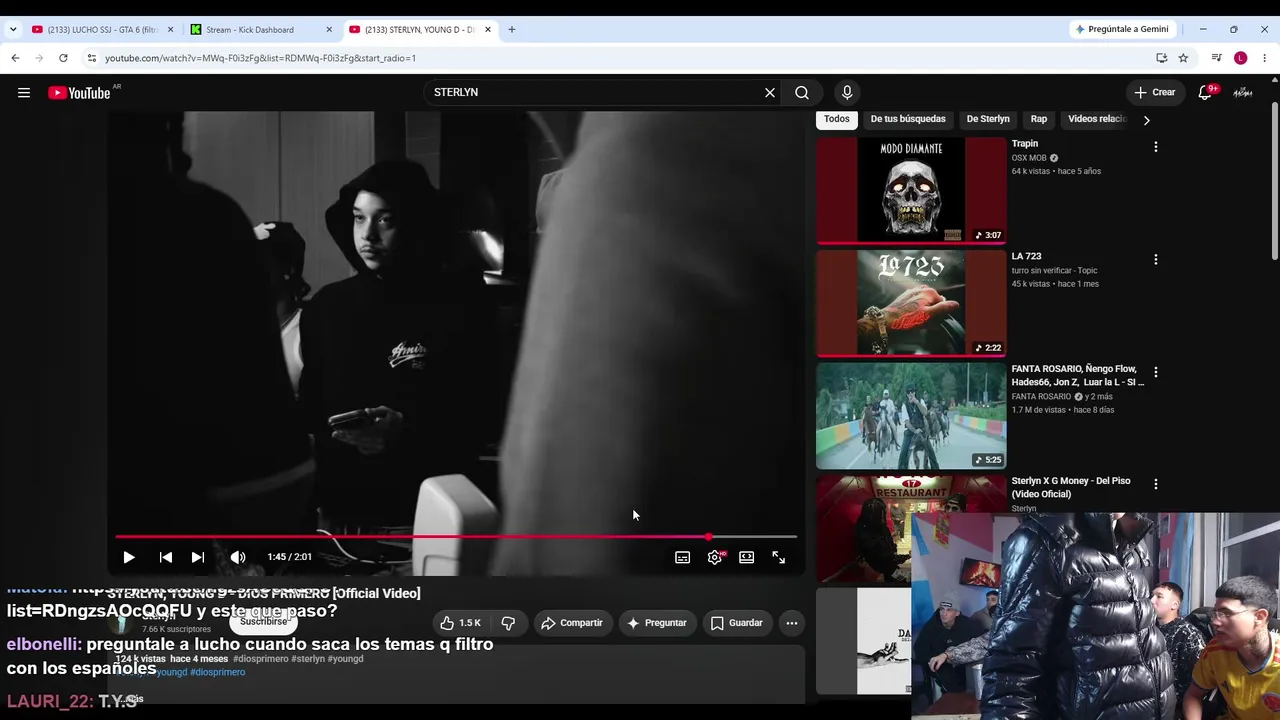Open the FANTA ROSARIO video thumbnail
This screenshot has height=720, width=1280.
(x=911, y=416)
